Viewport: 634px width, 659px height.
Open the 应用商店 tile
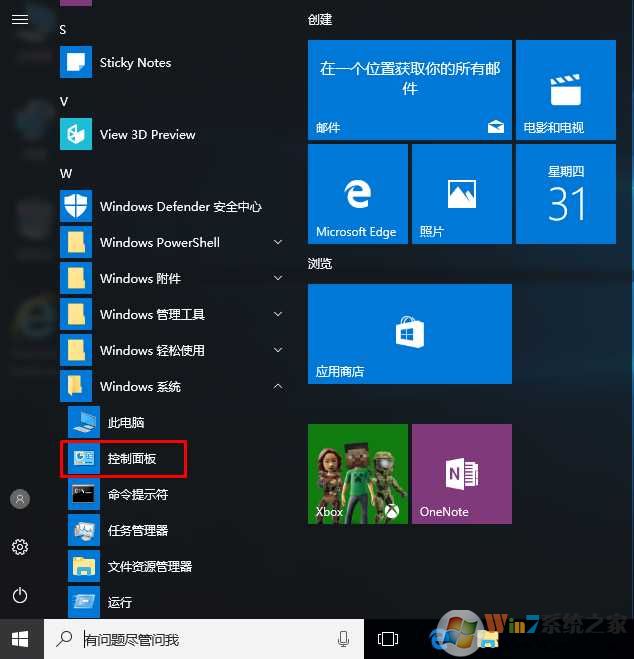[409, 333]
